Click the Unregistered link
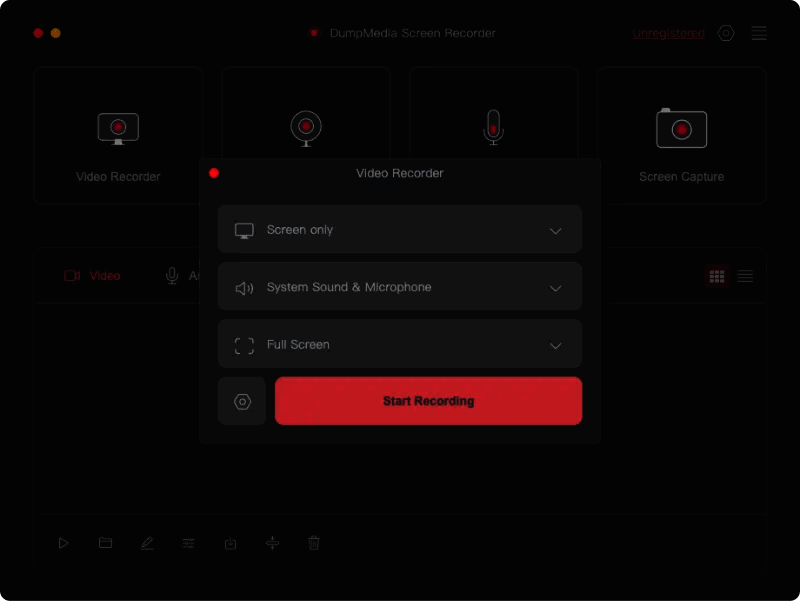This screenshot has width=800, height=601. click(x=667, y=33)
